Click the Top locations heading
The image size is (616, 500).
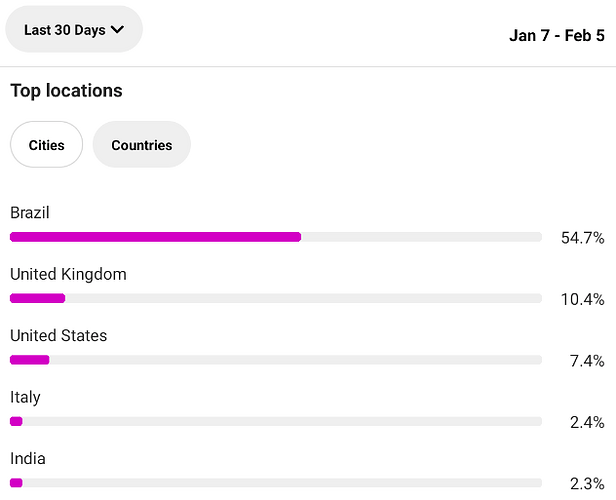click(66, 90)
